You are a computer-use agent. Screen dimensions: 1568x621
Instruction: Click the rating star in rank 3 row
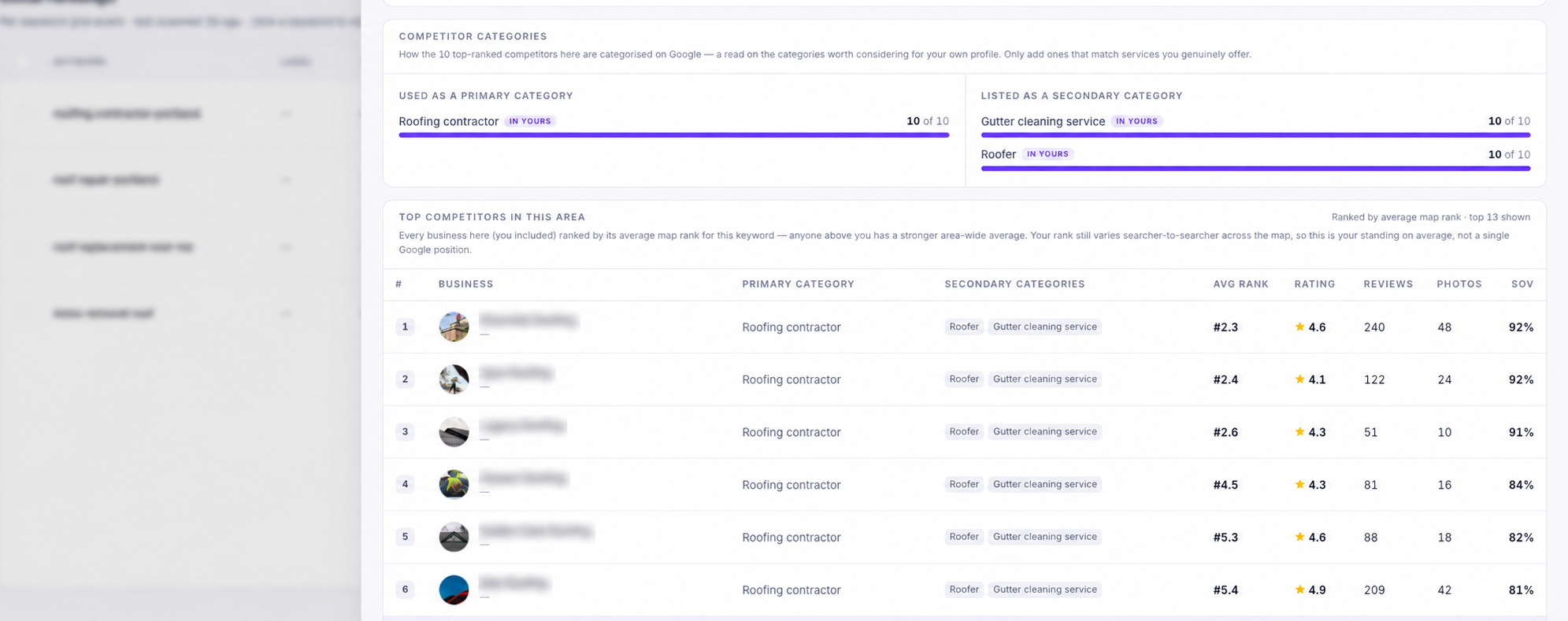point(1299,432)
